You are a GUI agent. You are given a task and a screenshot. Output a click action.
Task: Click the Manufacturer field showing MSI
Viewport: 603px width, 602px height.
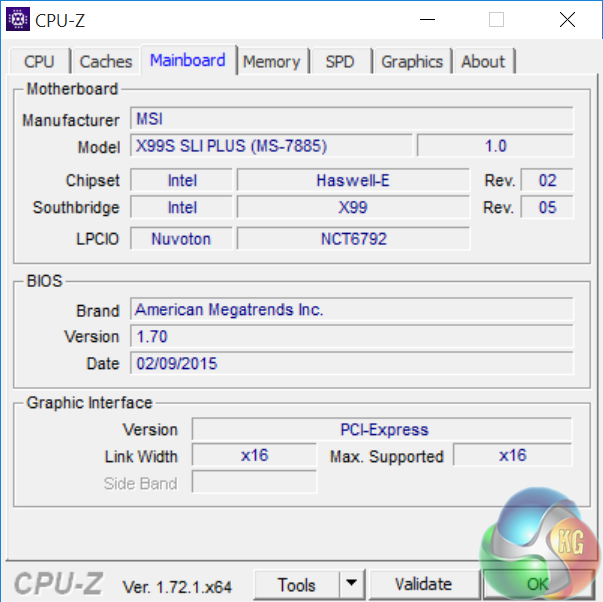351,119
